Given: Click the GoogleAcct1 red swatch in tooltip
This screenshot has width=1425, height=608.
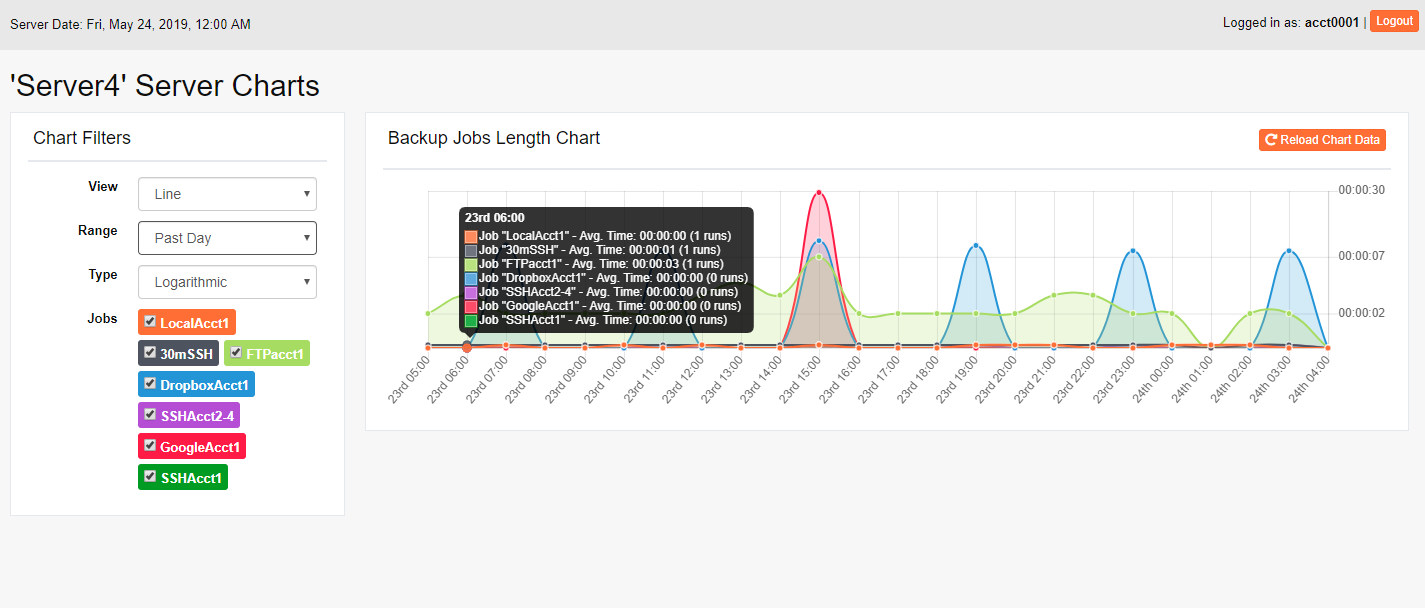Looking at the screenshot, I should pyautogui.click(x=471, y=306).
